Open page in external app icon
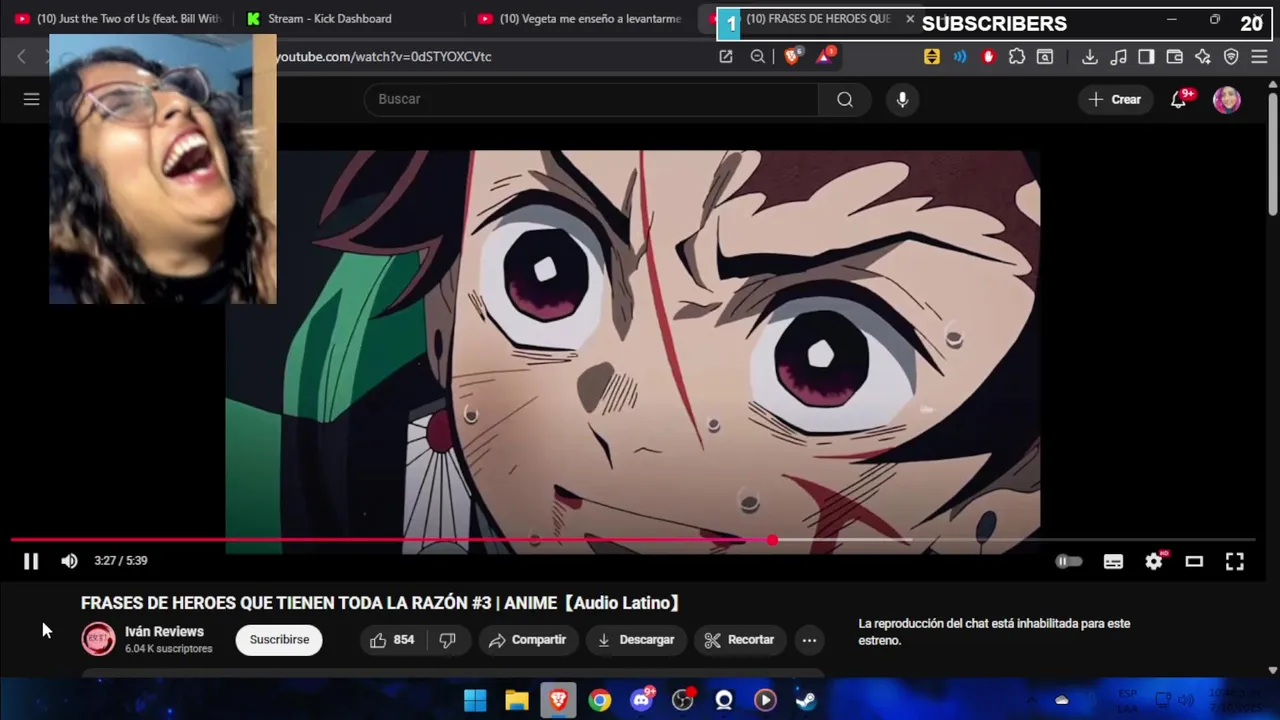Screen dimensions: 1280x720 [726, 57]
